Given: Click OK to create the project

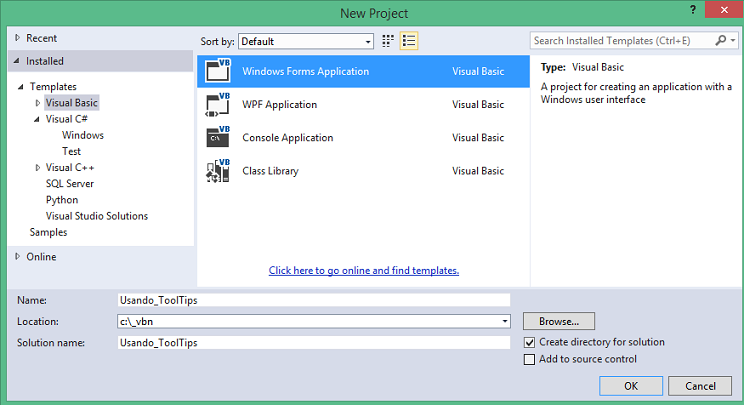Looking at the screenshot, I should 631,386.
